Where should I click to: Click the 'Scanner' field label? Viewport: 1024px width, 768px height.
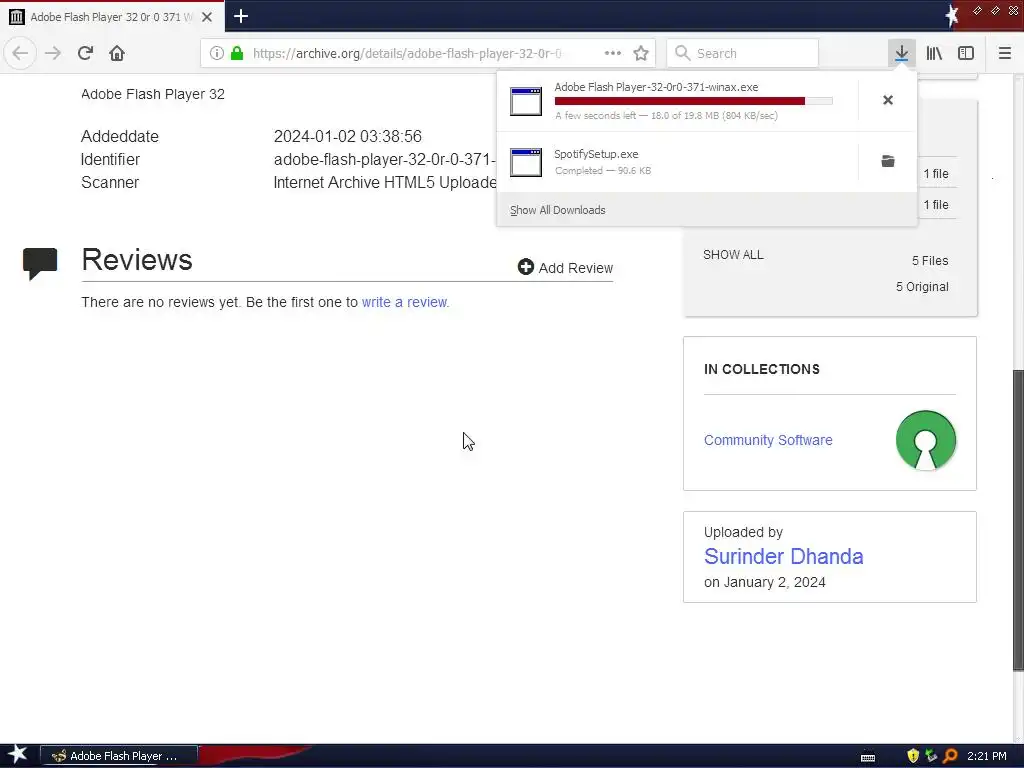coord(110,182)
